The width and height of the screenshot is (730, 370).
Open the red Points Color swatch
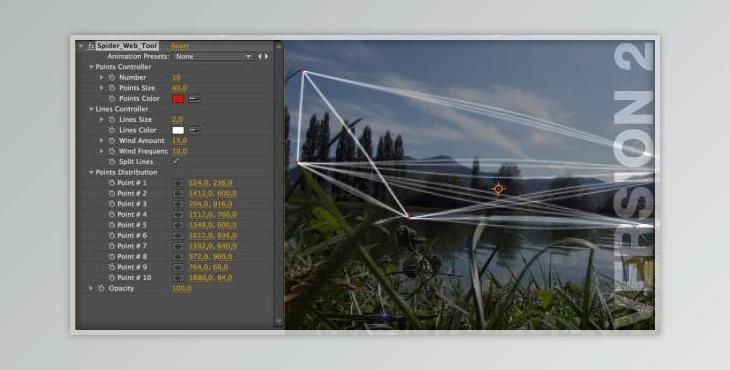point(178,99)
